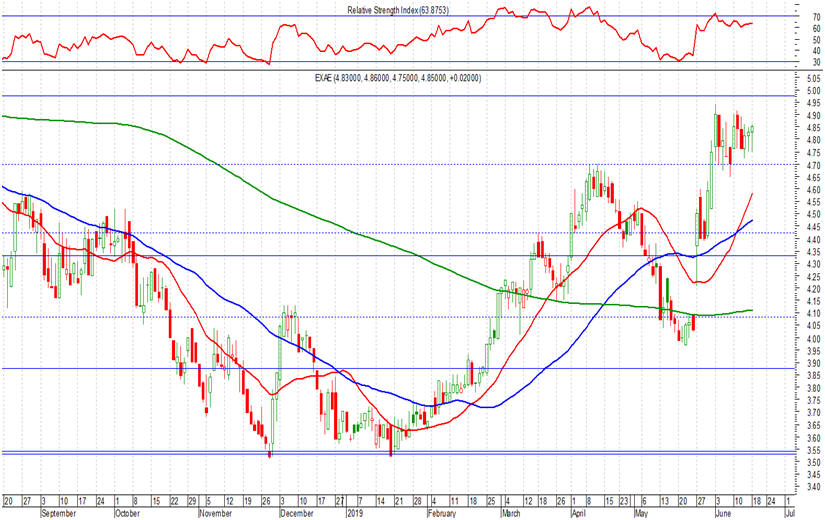Click the Relative Strength Index (63.8753) title
This screenshot has width=825, height=520.
[398, 10]
